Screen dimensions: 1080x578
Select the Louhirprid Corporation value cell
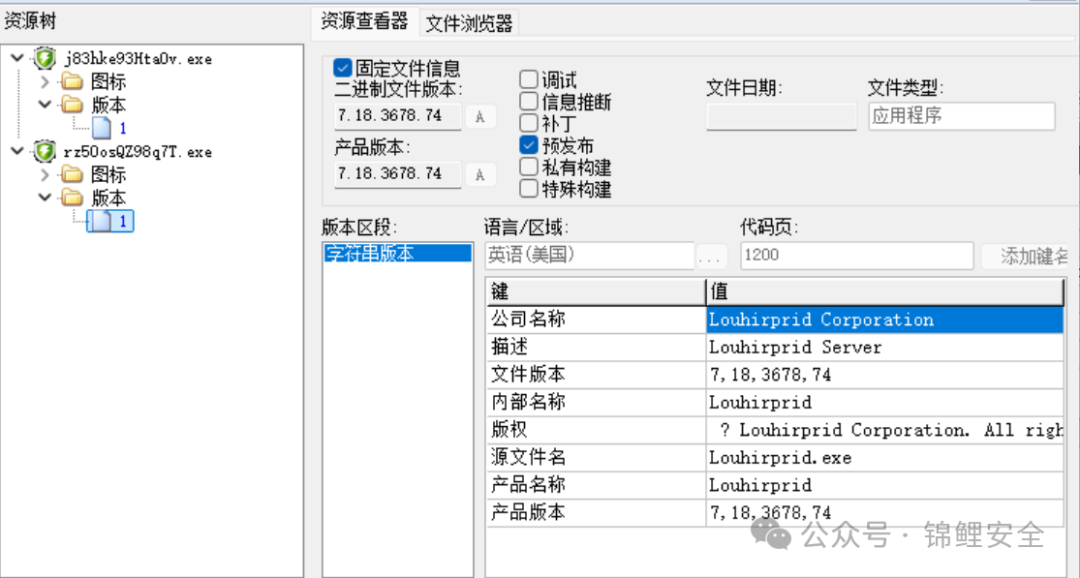(x=885, y=320)
